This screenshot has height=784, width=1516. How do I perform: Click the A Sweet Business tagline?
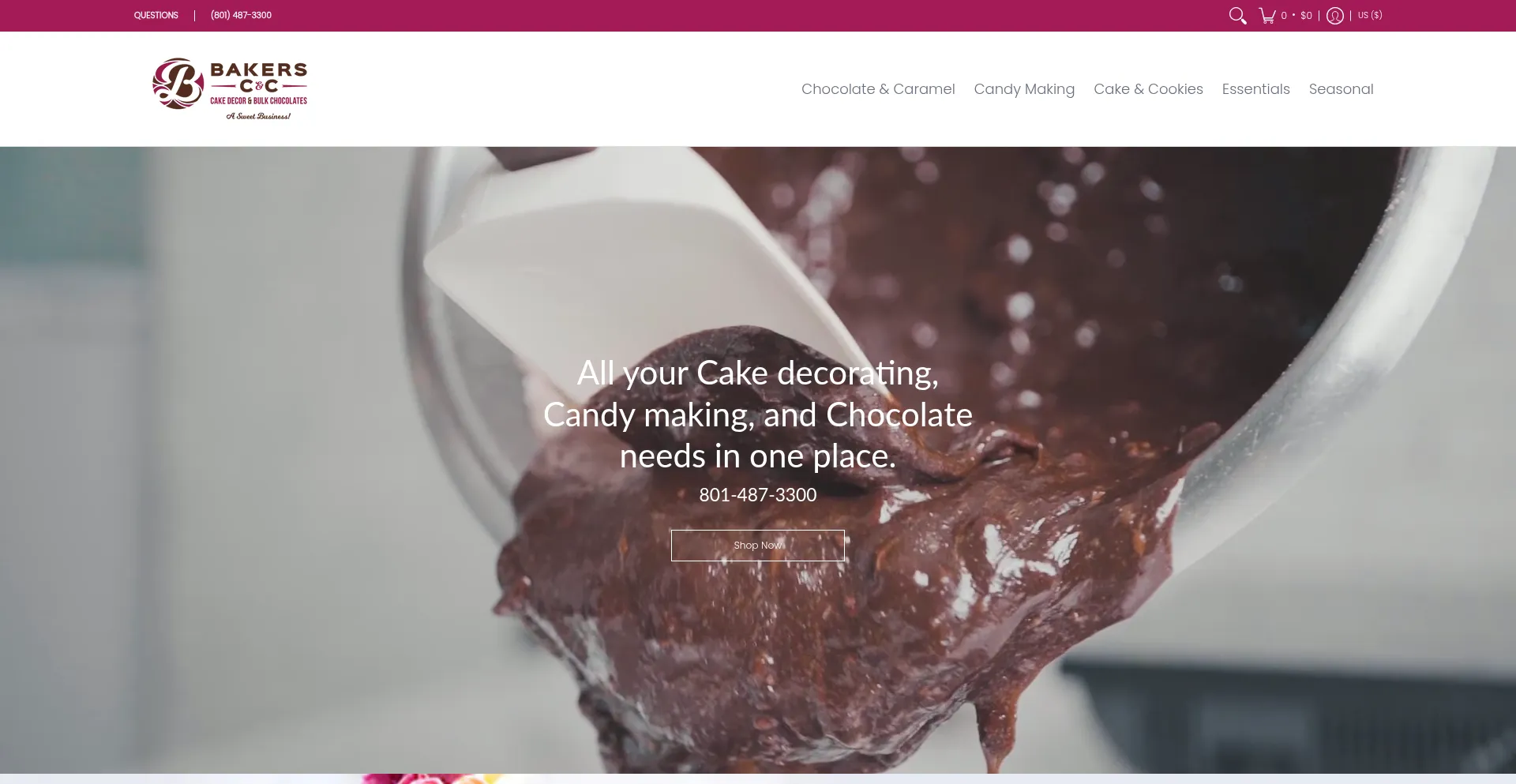258,116
